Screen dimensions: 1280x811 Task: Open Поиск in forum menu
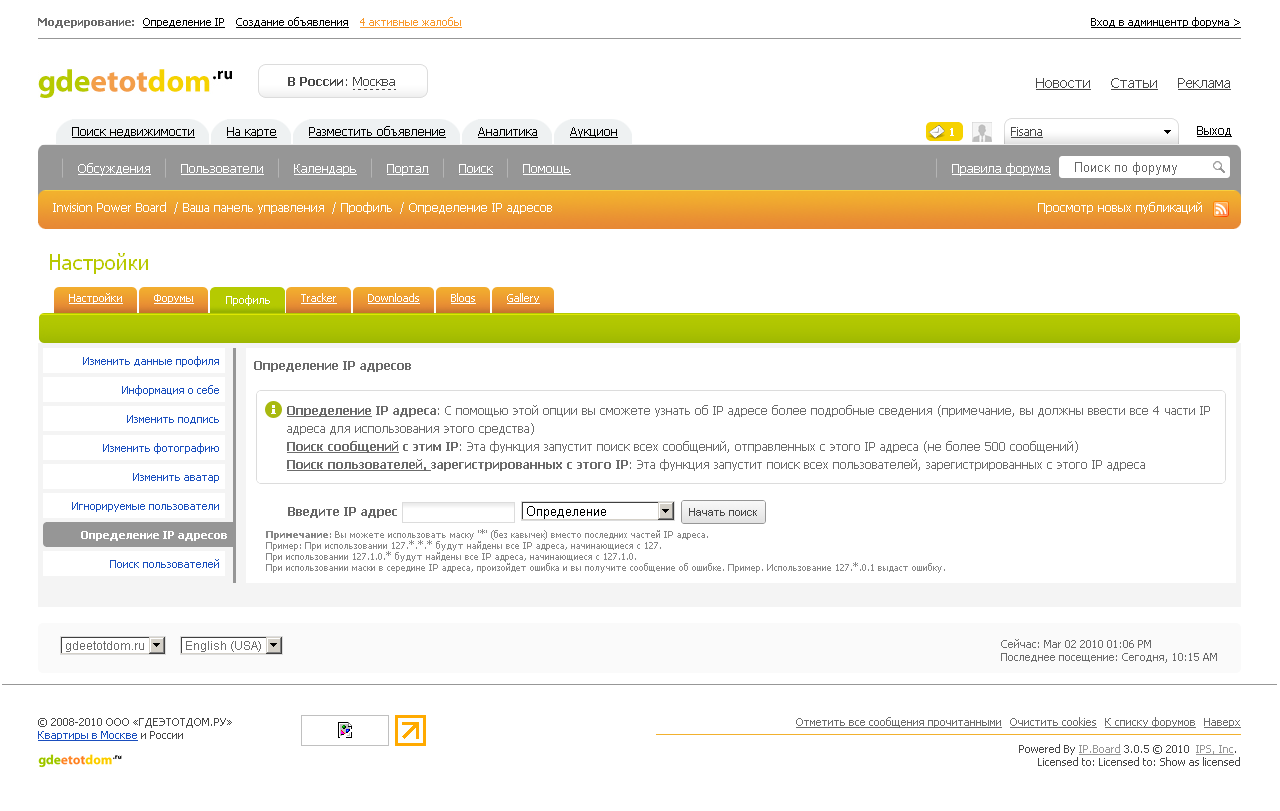tap(475, 169)
